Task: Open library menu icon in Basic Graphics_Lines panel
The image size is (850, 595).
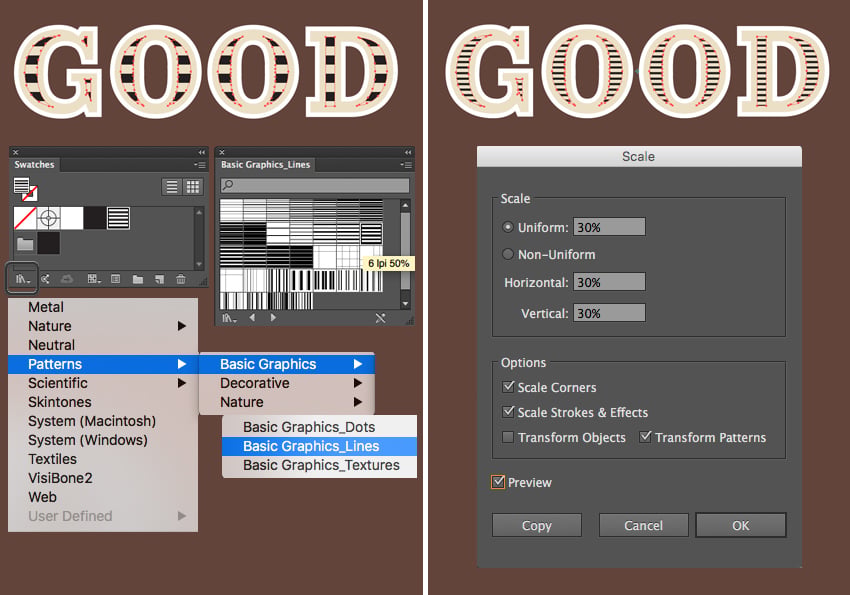Action: pyautogui.click(x=229, y=318)
